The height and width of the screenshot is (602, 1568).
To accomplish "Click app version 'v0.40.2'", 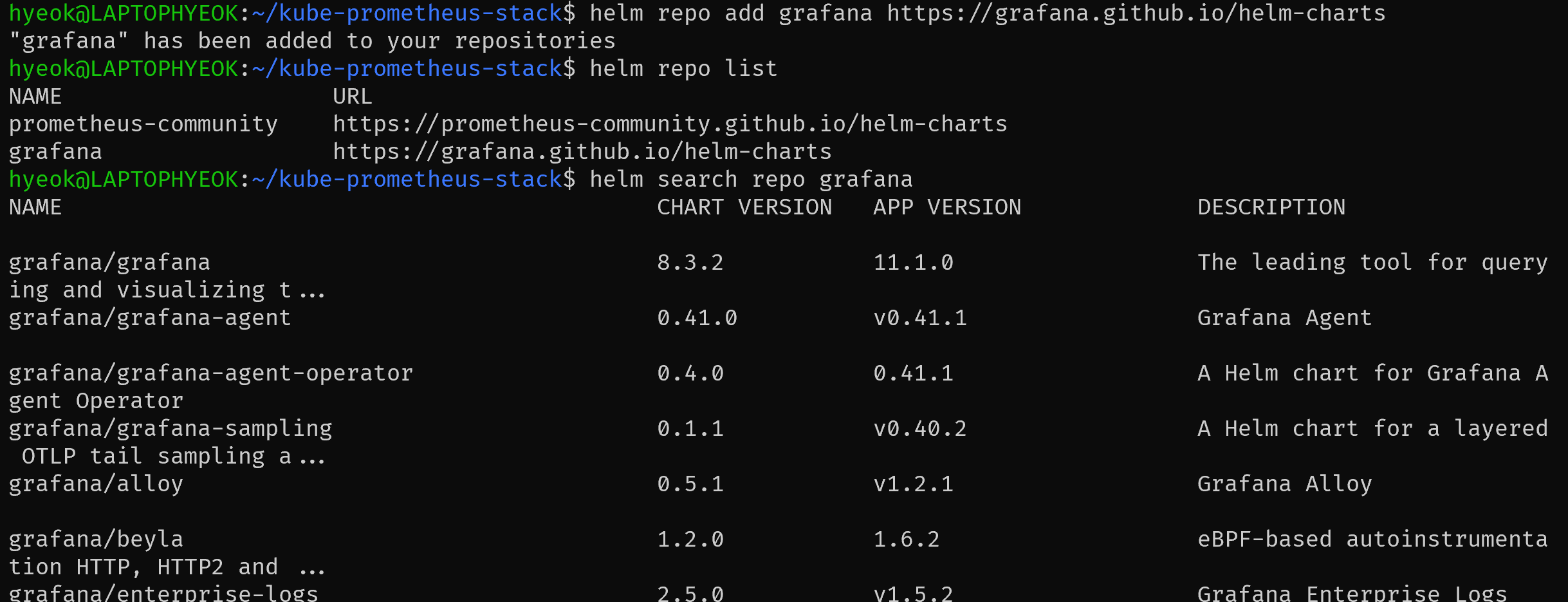I will (x=920, y=429).
